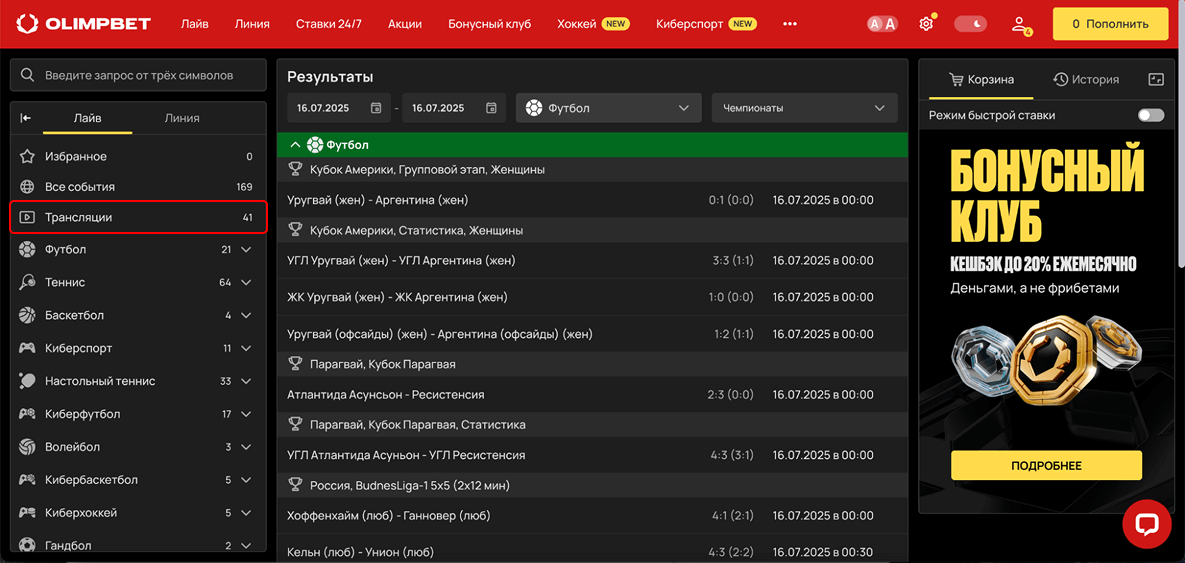This screenshot has width=1185, height=563.
Task: Click the panel layout icon beside История
Action: click(x=1156, y=80)
